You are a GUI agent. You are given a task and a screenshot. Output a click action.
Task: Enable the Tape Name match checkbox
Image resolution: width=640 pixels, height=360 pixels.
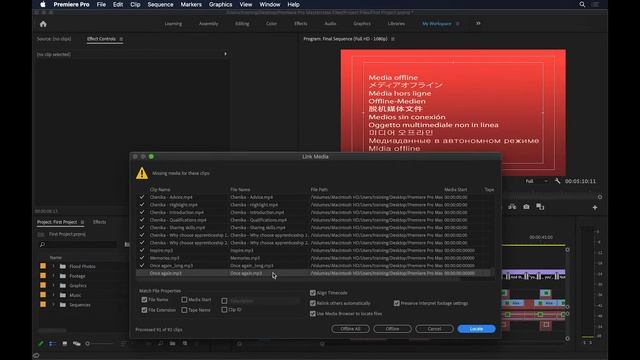coord(184,310)
